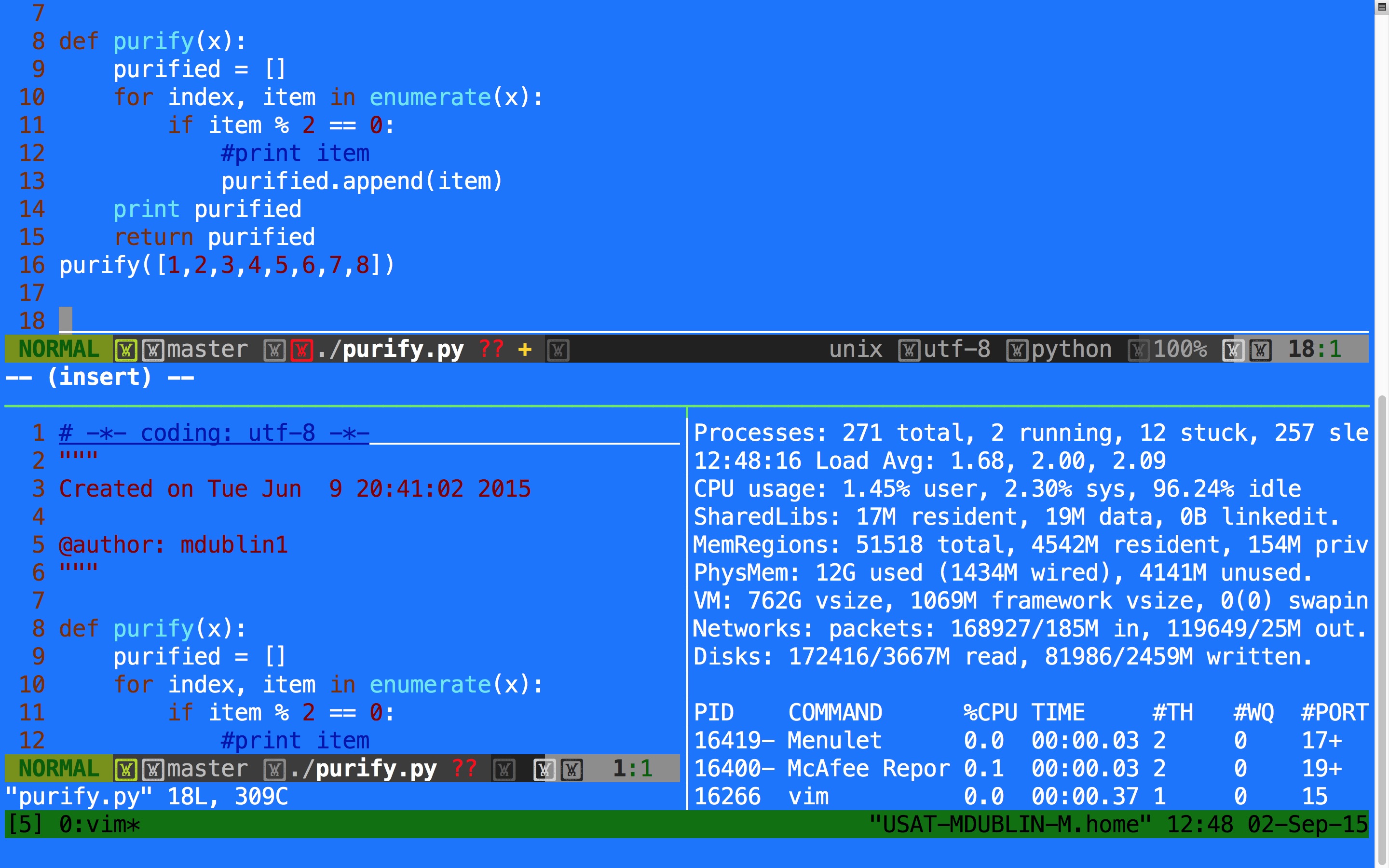Image resolution: width=1389 pixels, height=868 pixels.
Task: Click line number 17 in the upper pane
Action: [x=32, y=293]
